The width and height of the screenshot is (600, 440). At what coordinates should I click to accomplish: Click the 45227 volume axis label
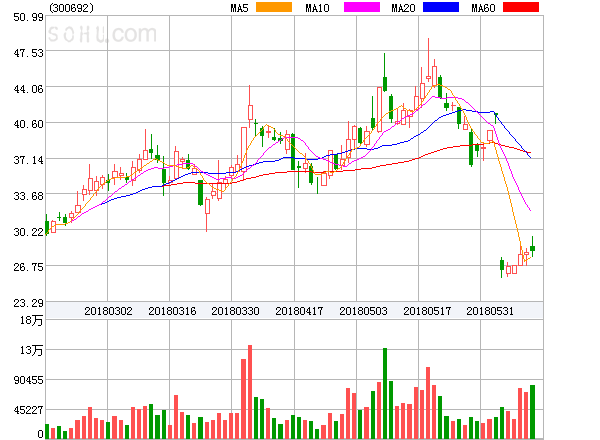pyautogui.click(x=28, y=410)
